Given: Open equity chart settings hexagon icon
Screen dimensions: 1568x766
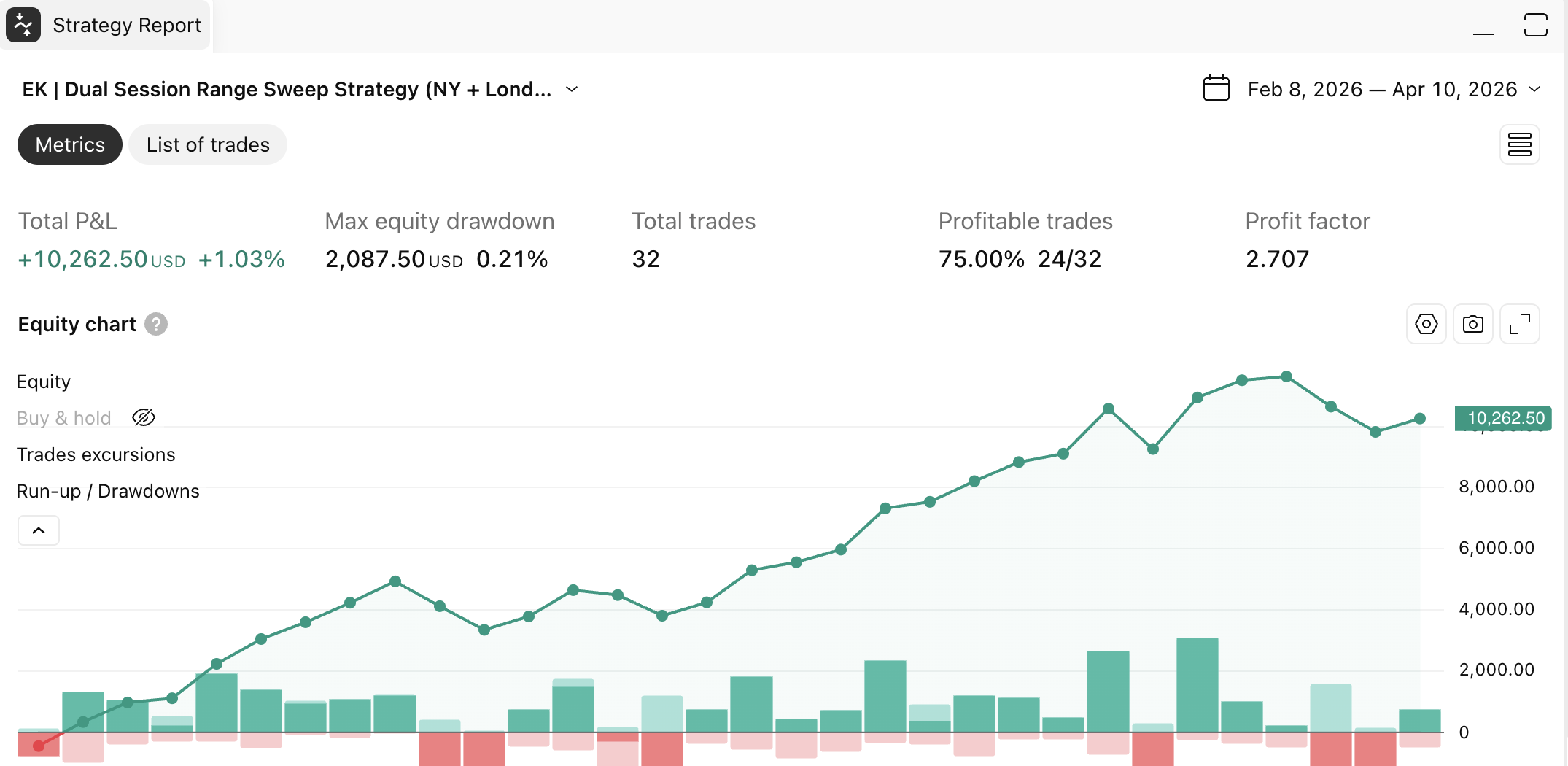Looking at the screenshot, I should (x=1426, y=324).
